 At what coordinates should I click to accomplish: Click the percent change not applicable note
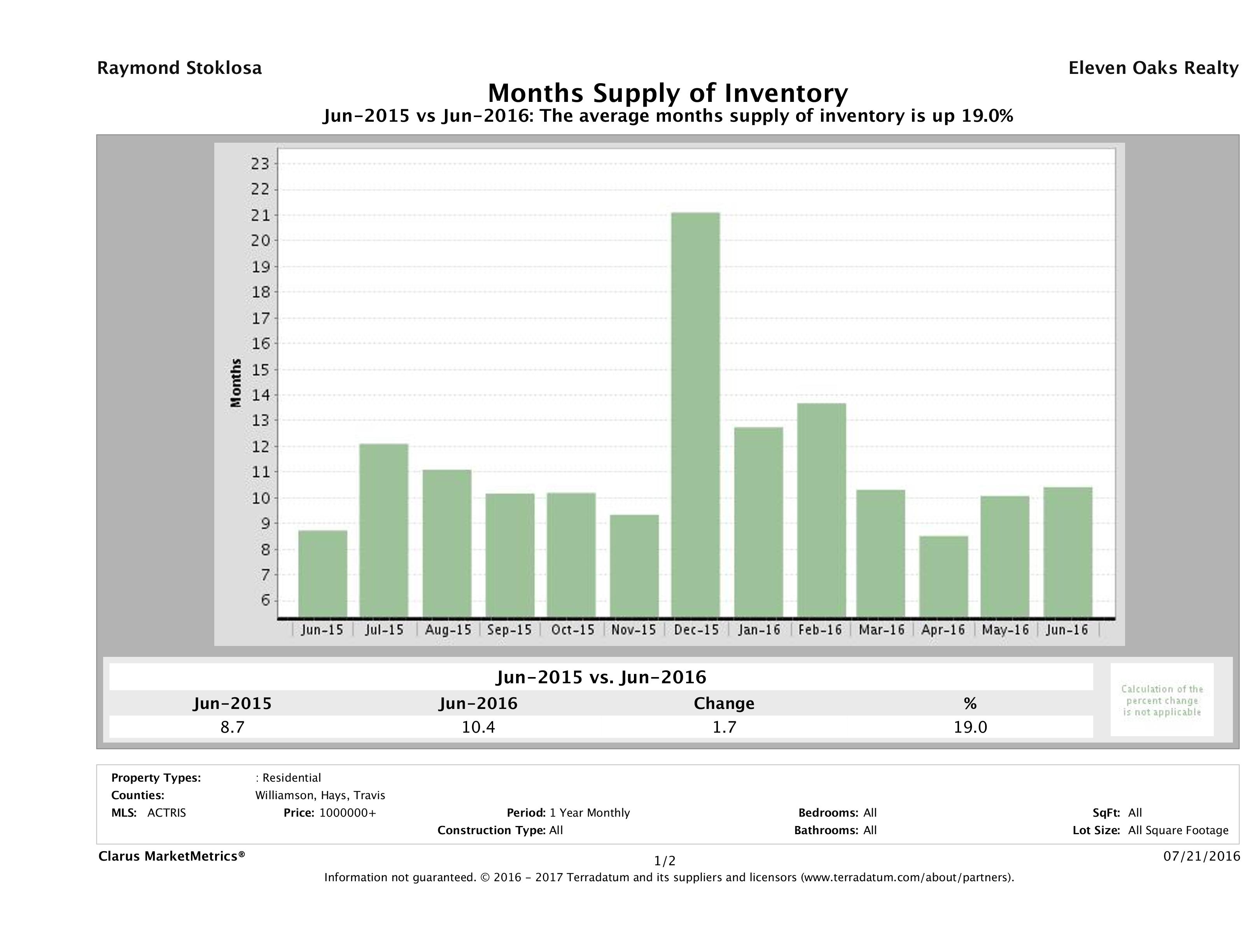[1162, 700]
